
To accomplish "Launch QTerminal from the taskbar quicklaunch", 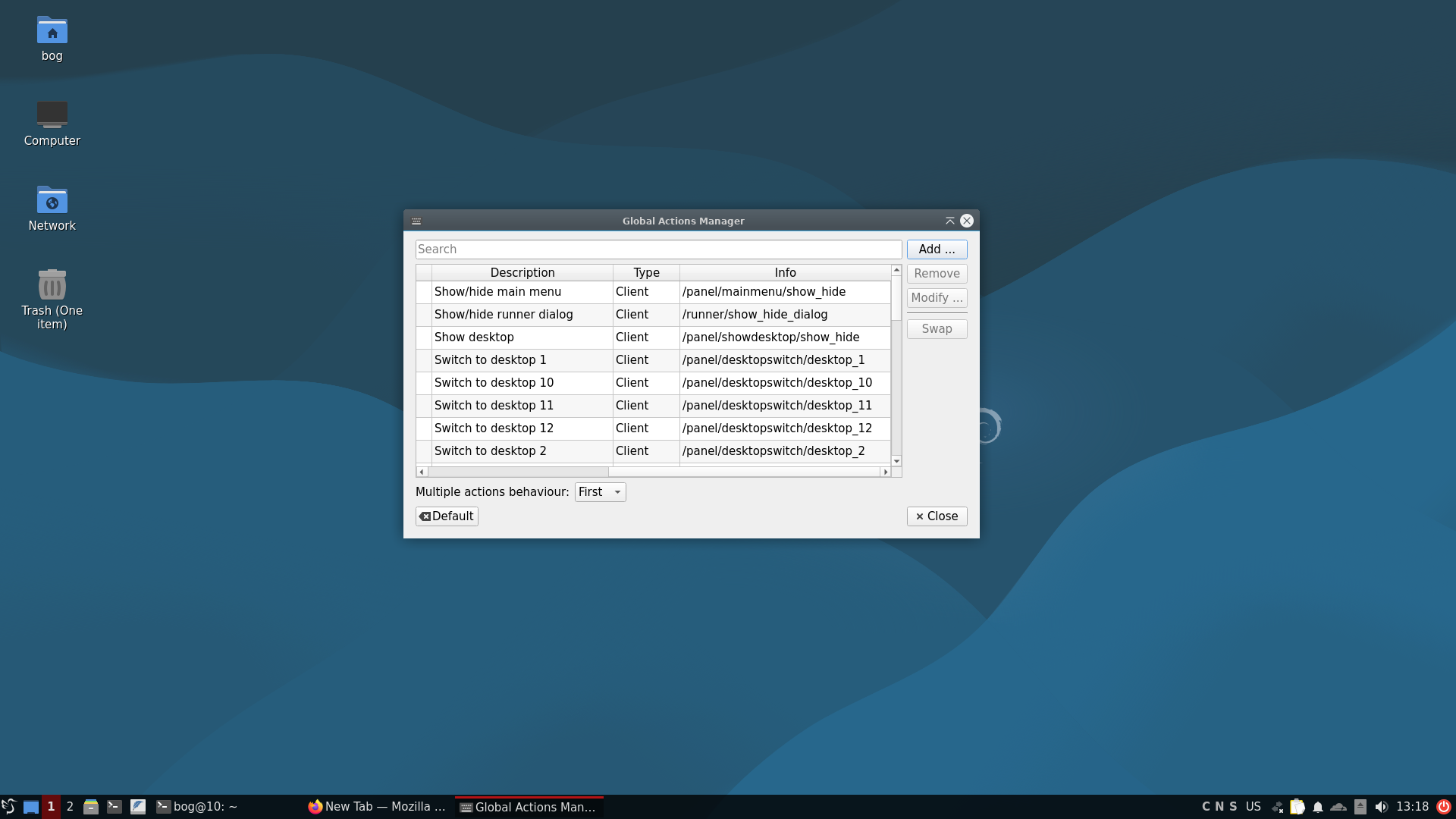I will (x=115, y=806).
